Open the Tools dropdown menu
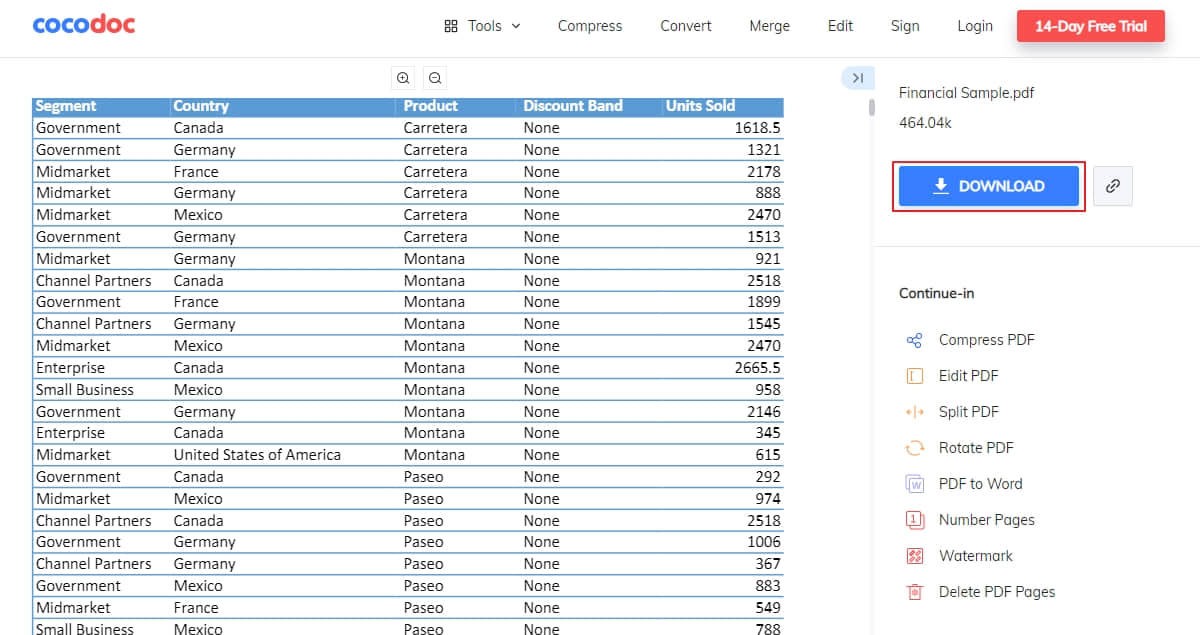The image size is (1200, 635). coord(483,26)
